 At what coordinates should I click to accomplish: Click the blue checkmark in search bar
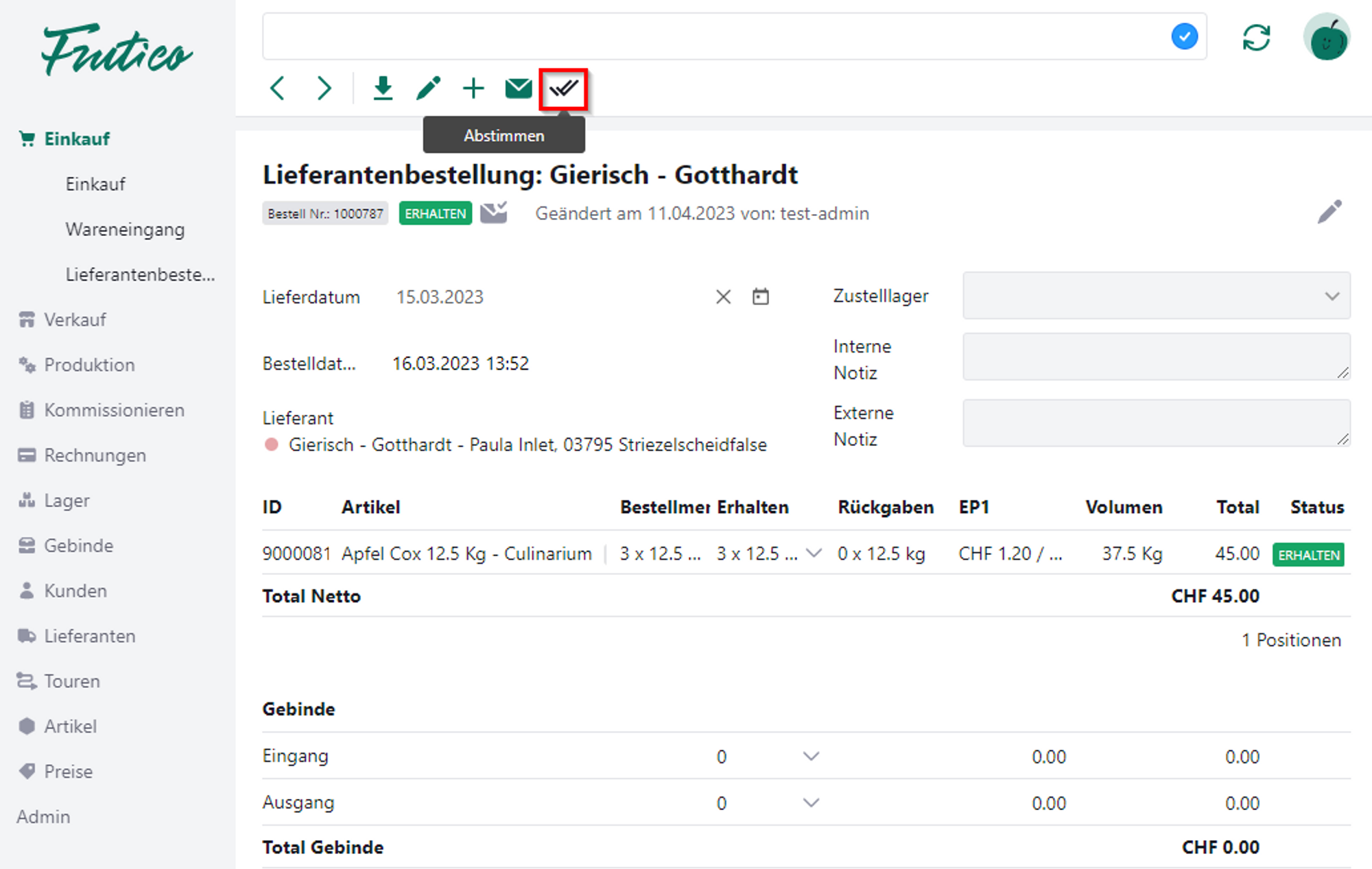click(1184, 36)
